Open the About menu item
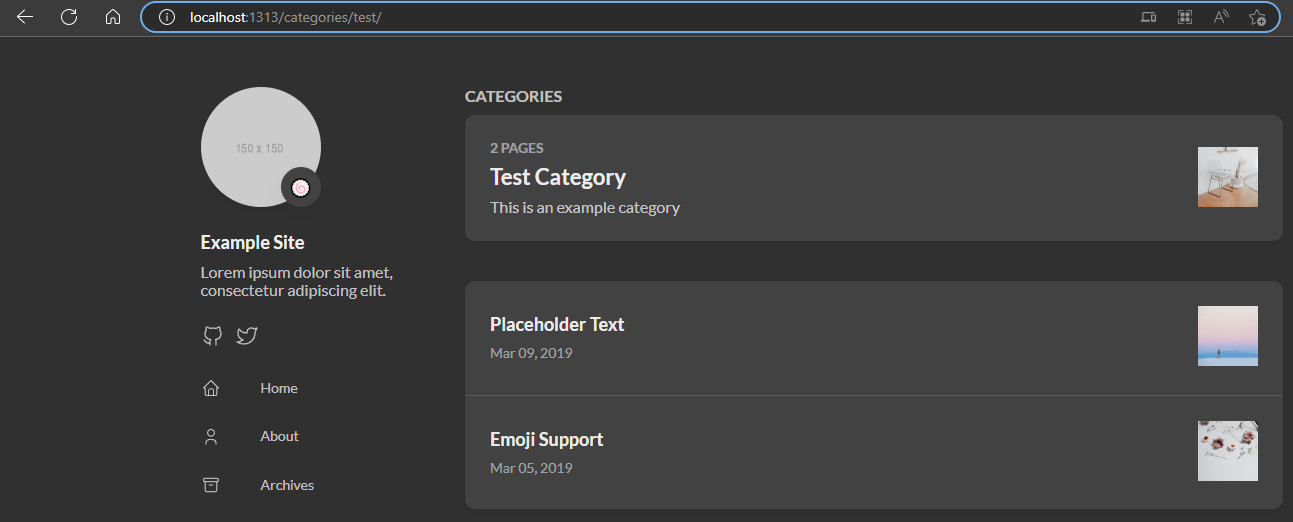 pyautogui.click(x=279, y=437)
